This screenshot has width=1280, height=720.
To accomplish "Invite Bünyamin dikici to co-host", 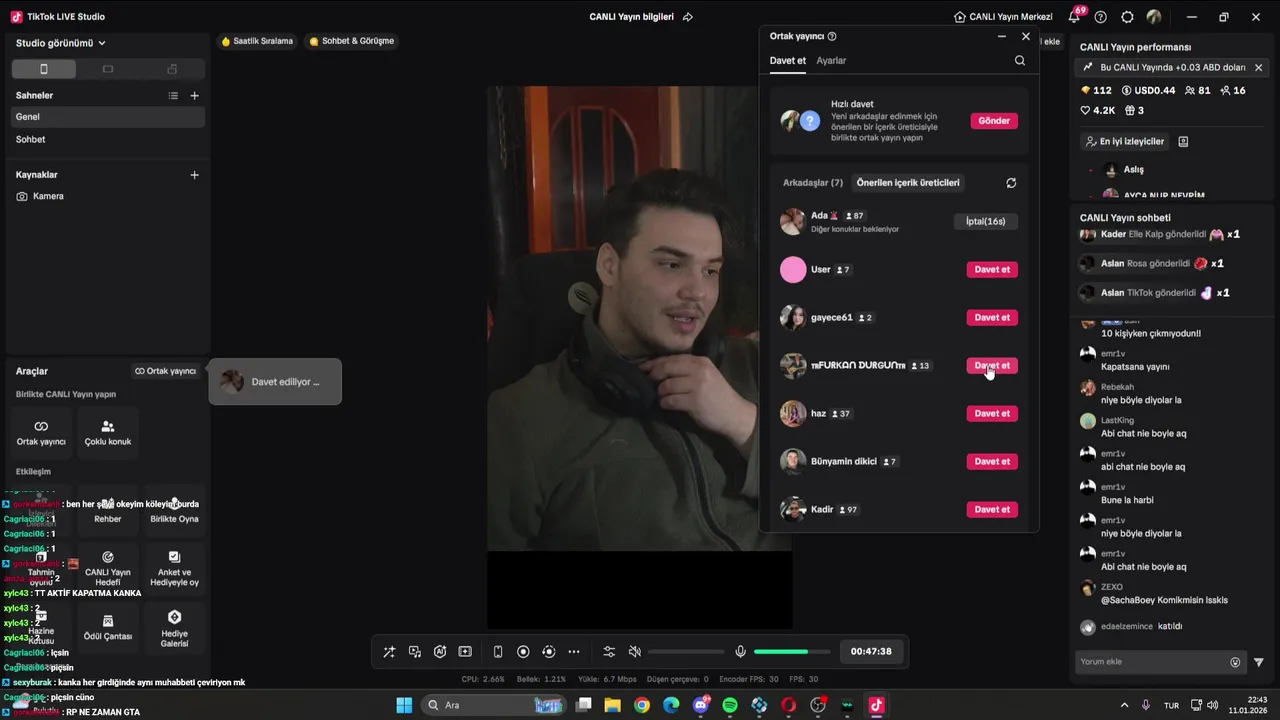I will tap(992, 461).
